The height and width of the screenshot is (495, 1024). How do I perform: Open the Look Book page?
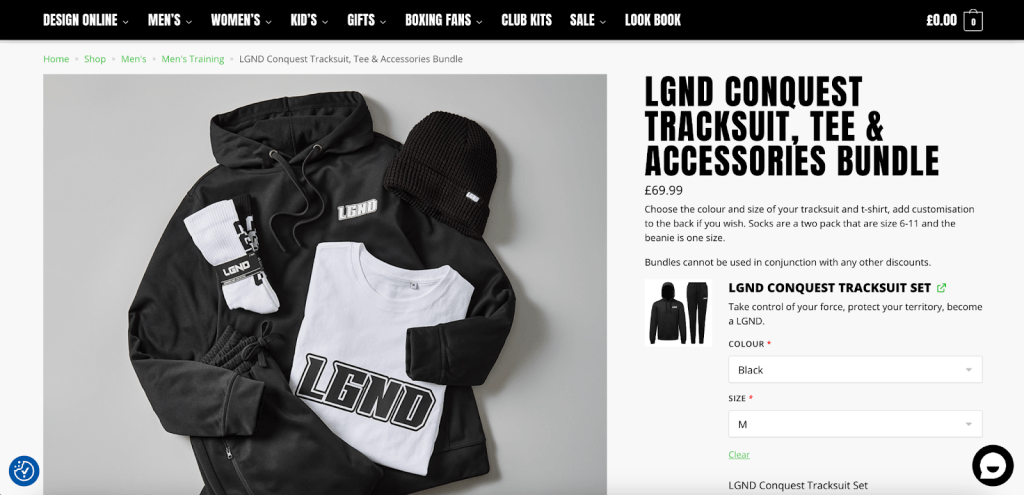(x=652, y=20)
